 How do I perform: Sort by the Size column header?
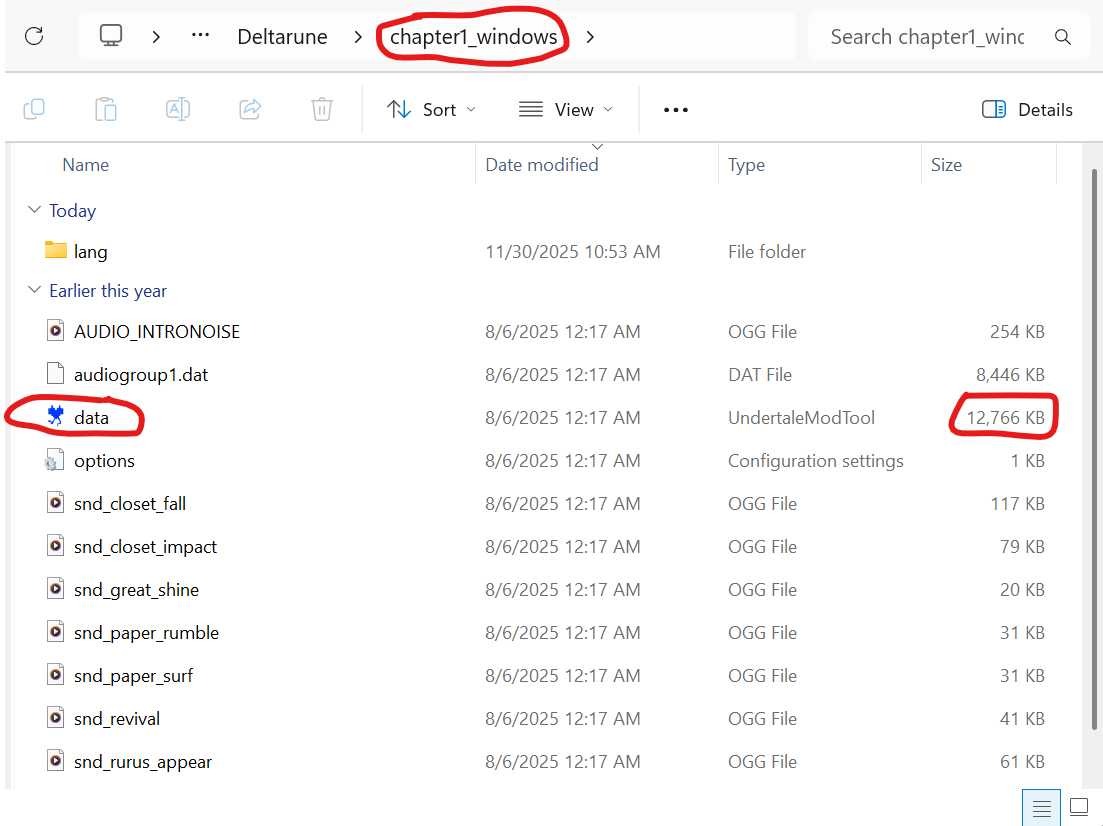coord(946,165)
